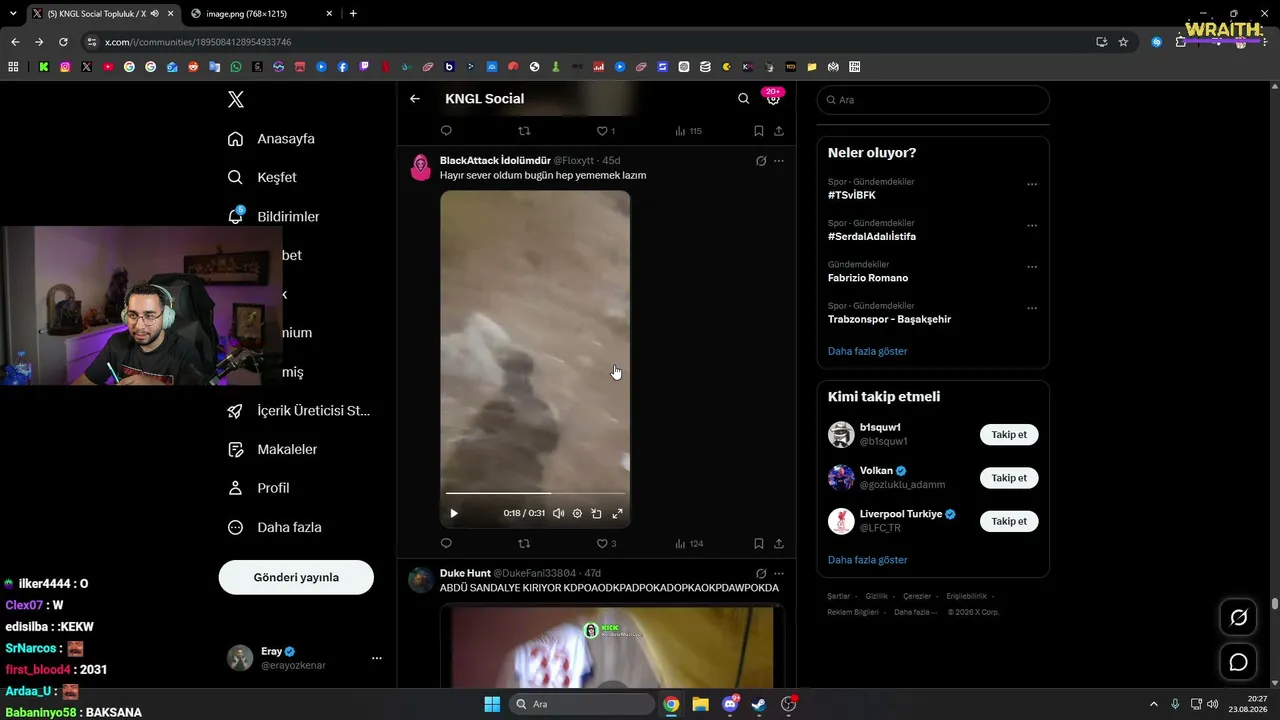Screen dimensions: 1280x720
Task: Seek on the video progress bar
Action: pos(535,493)
